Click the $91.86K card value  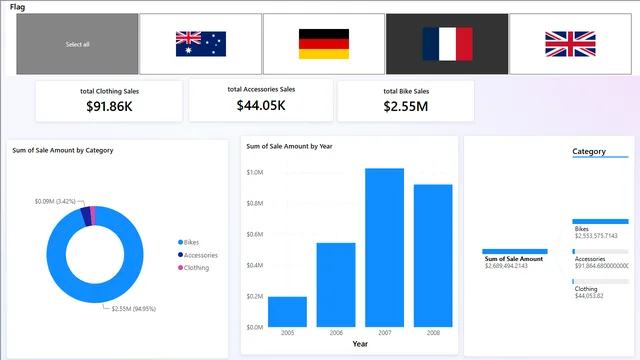[109, 107]
